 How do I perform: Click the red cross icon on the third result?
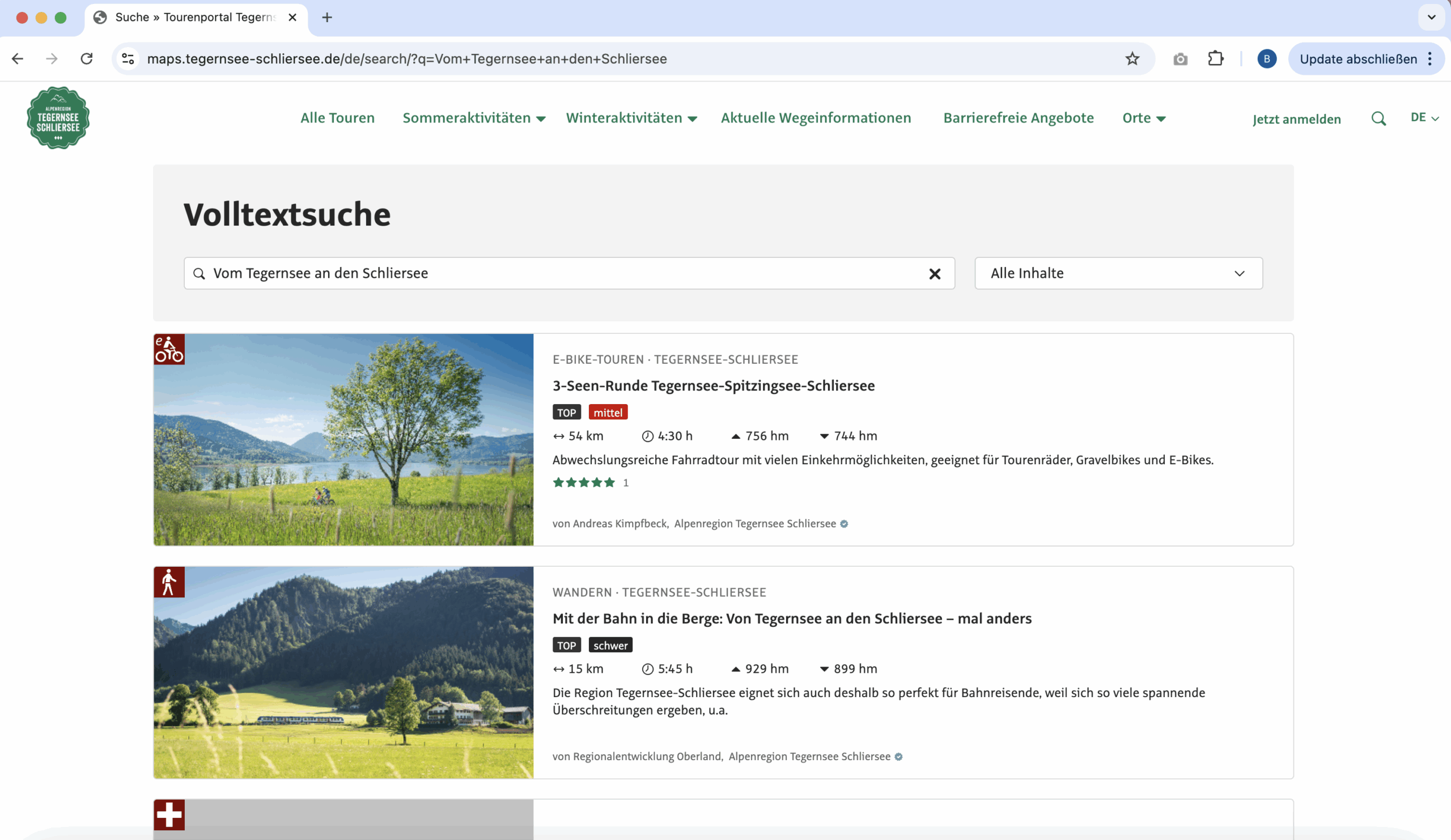coord(169,814)
